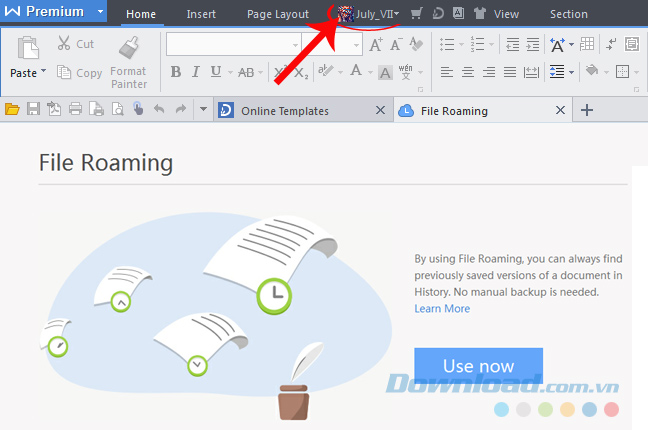Open the Page Layout tab

(277, 14)
